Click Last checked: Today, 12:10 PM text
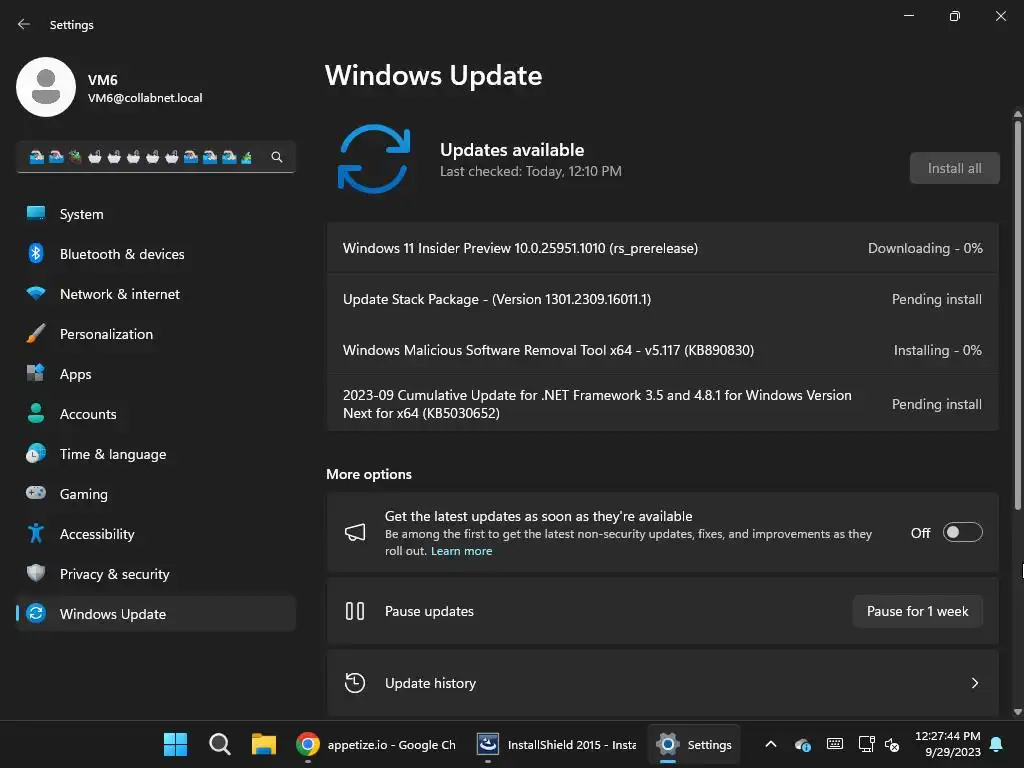Image resolution: width=1024 pixels, height=768 pixels. point(530,171)
